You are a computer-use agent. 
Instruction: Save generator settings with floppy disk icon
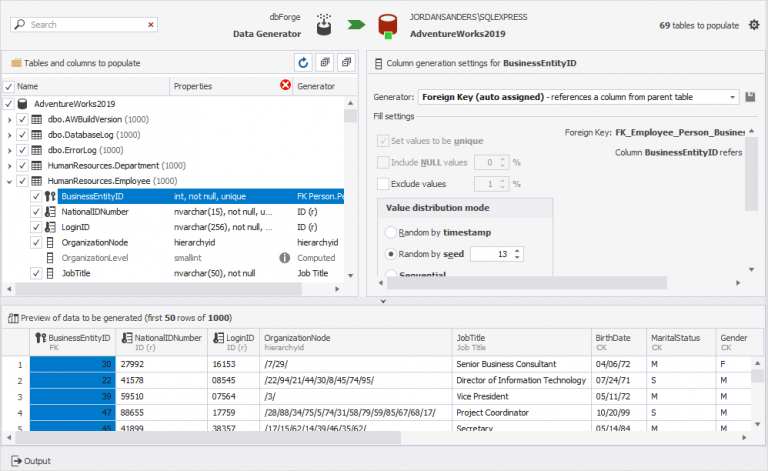click(750, 97)
